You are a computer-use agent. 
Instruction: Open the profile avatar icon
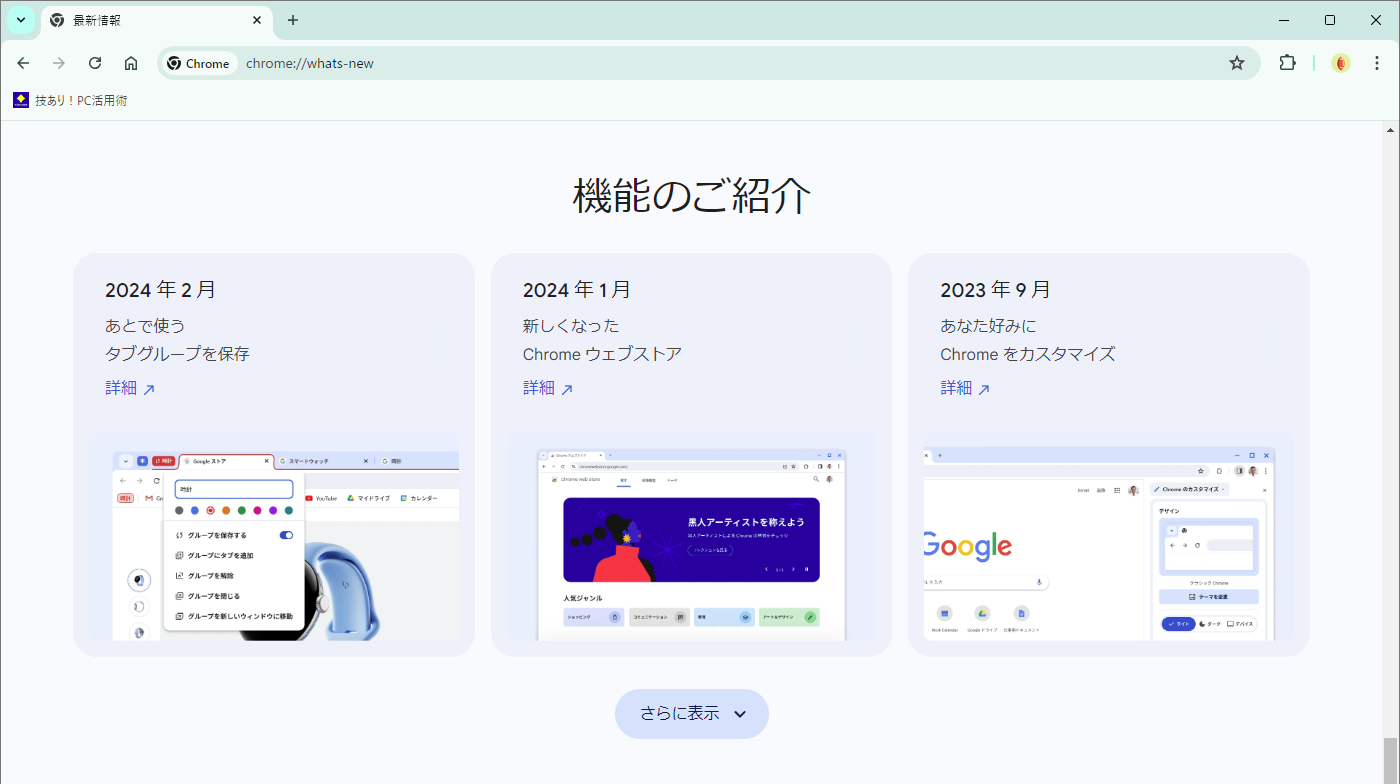(x=1342, y=63)
